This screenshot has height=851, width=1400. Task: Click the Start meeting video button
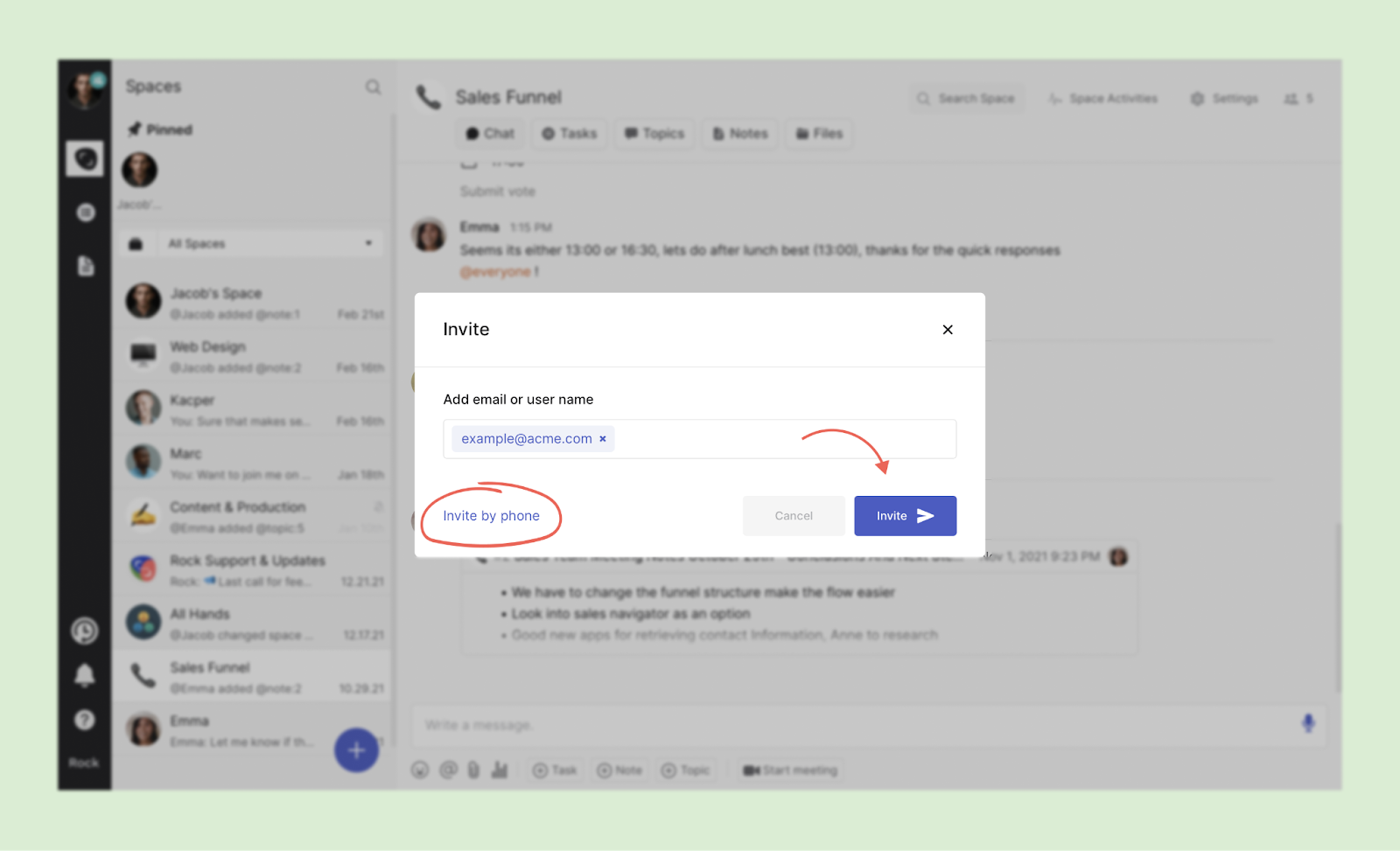[x=790, y=771]
